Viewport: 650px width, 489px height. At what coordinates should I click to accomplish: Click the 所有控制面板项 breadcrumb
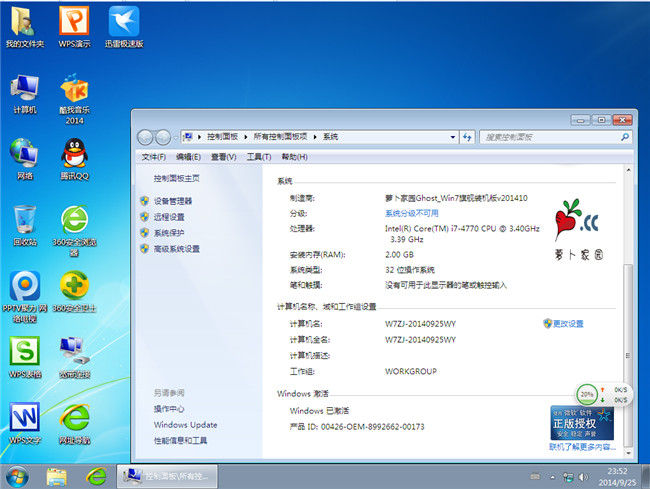(x=280, y=137)
